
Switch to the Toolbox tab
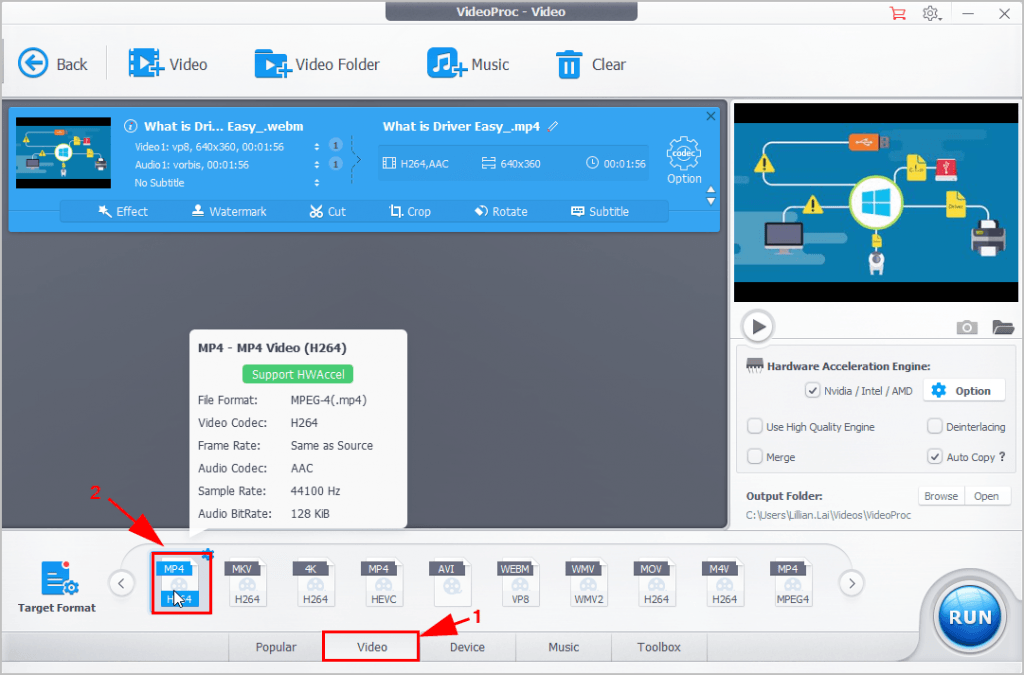659,647
